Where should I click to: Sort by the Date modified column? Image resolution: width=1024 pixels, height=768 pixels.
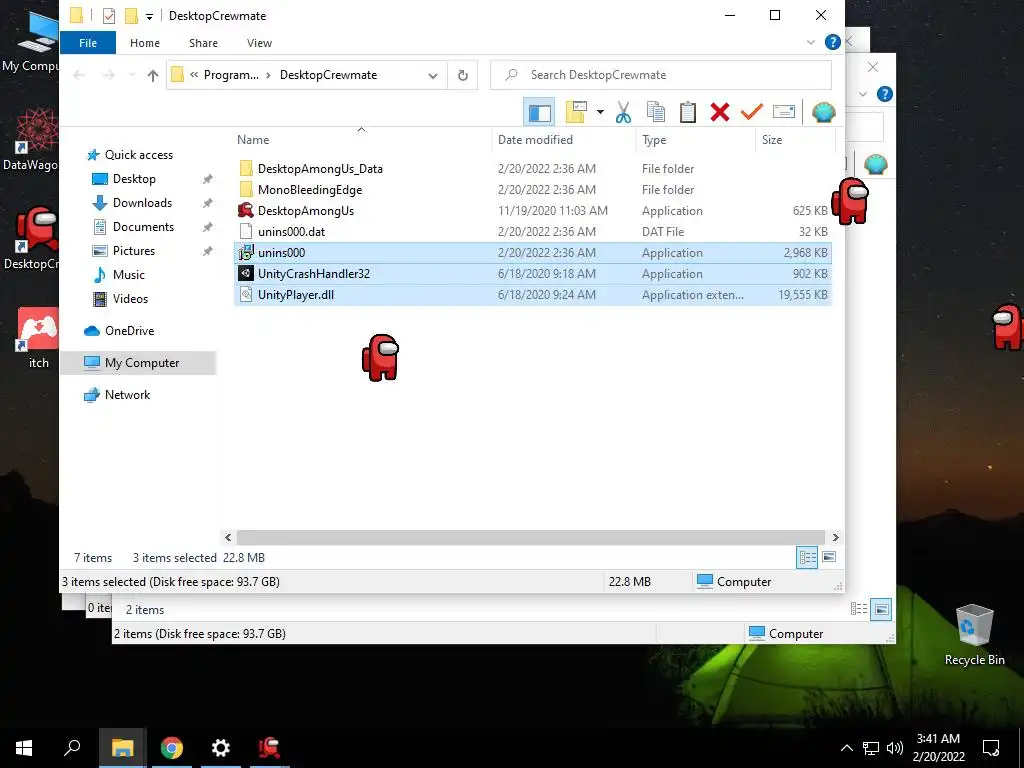(564, 140)
